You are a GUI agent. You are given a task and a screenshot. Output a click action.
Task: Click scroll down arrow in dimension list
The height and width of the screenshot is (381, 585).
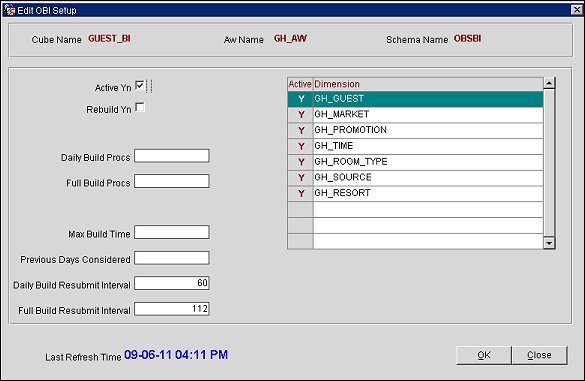pyautogui.click(x=549, y=243)
